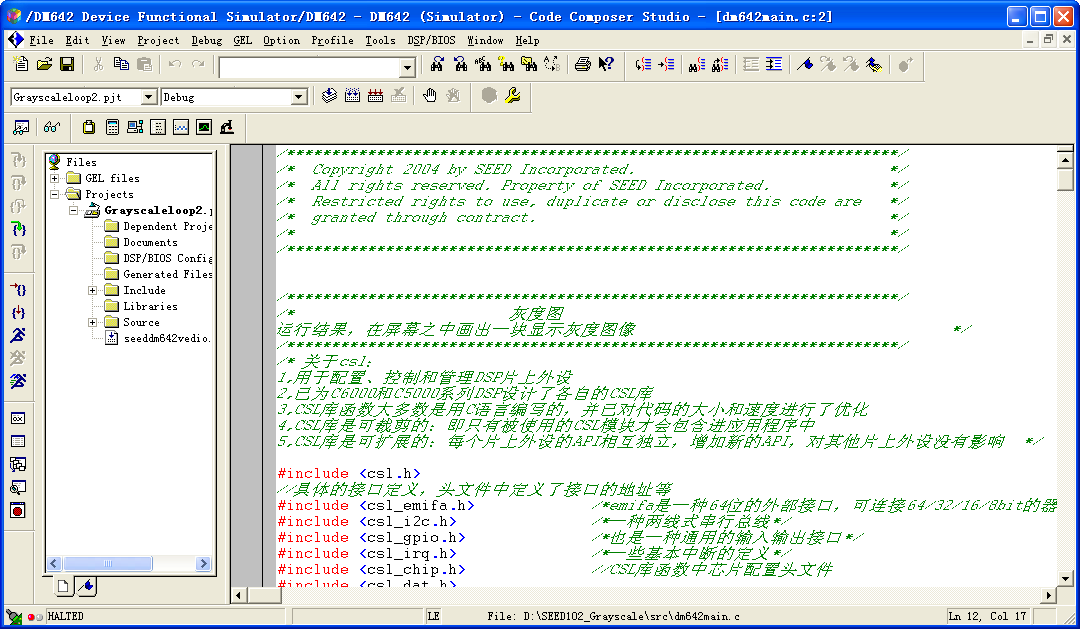Toggle breakpoint with the hand icon
This screenshot has height=629, width=1080.
click(430, 95)
